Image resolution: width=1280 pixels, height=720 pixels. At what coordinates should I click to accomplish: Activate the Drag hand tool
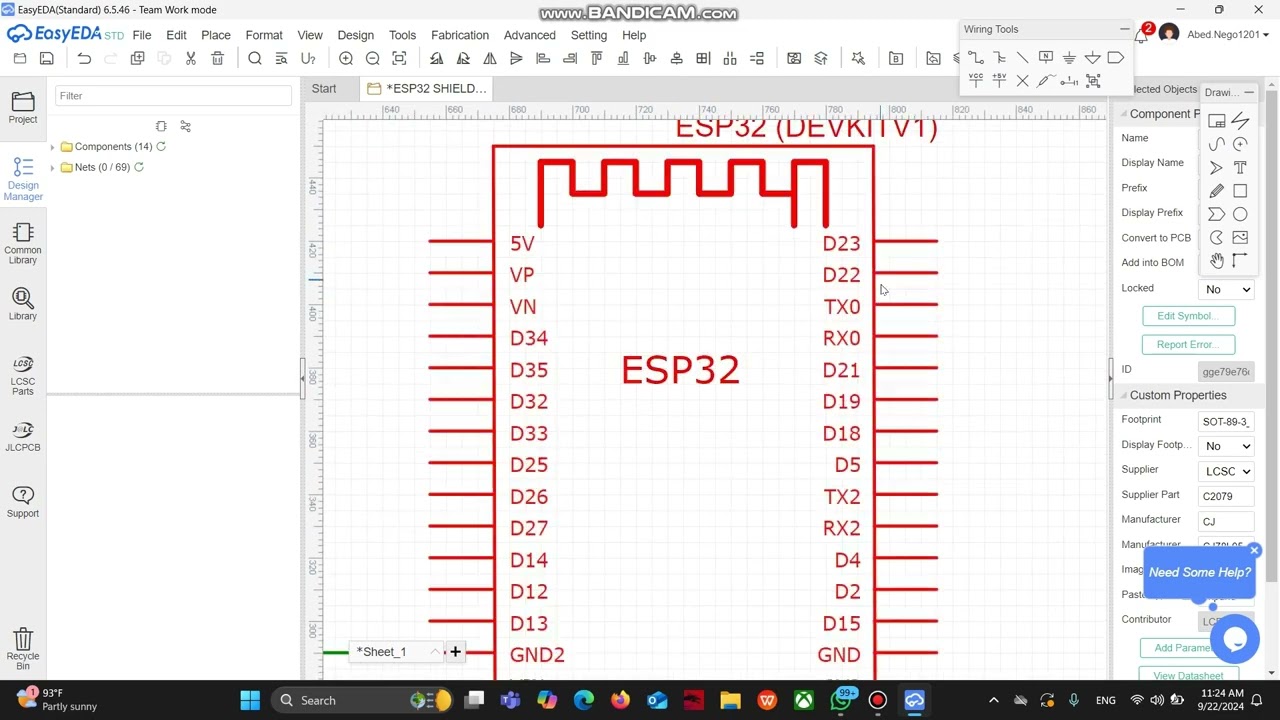tap(1216, 260)
